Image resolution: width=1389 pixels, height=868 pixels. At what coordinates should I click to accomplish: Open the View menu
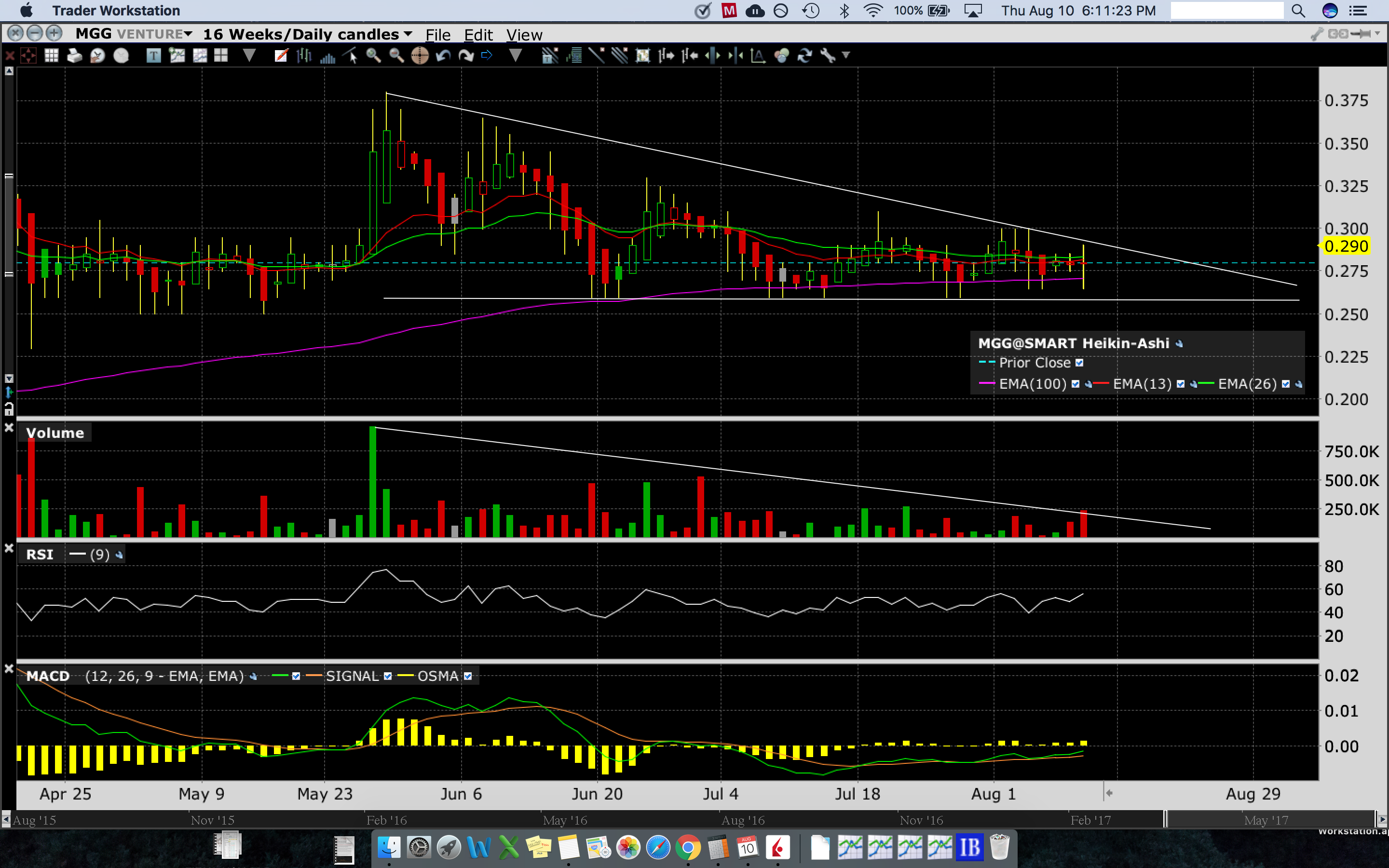(524, 35)
